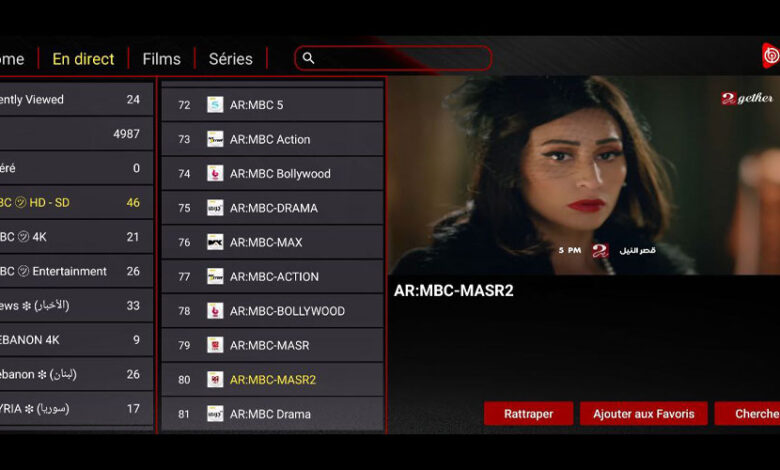Click the magnifying glass search icon
The height and width of the screenshot is (470, 780).
click(309, 59)
